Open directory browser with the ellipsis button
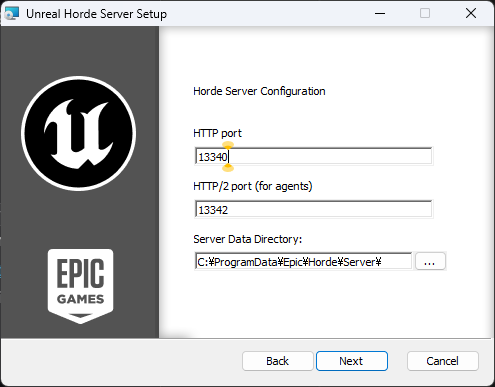 pyautogui.click(x=430, y=261)
